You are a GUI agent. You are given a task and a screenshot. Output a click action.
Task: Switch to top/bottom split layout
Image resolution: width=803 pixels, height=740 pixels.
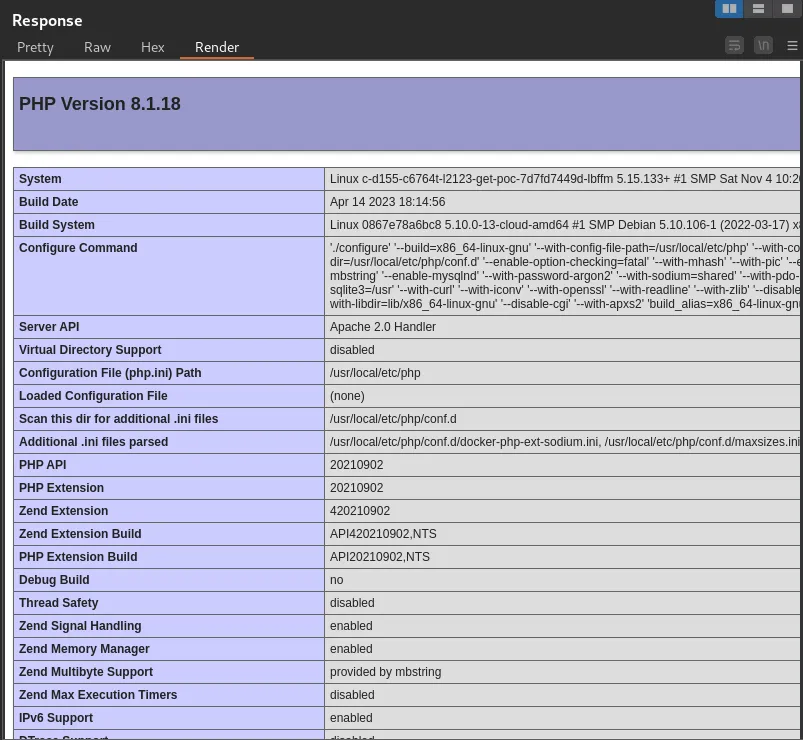point(759,9)
